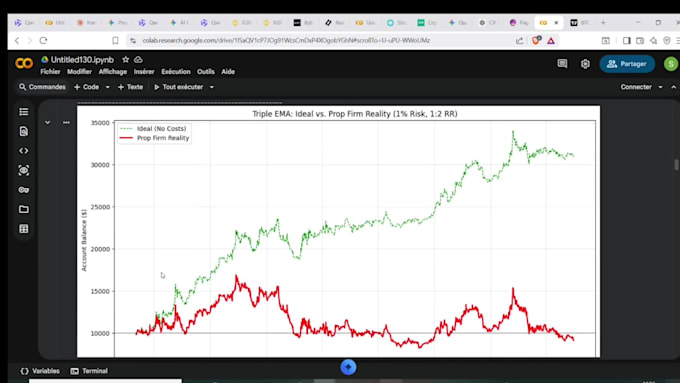Open the Variables panel

(x=40, y=371)
